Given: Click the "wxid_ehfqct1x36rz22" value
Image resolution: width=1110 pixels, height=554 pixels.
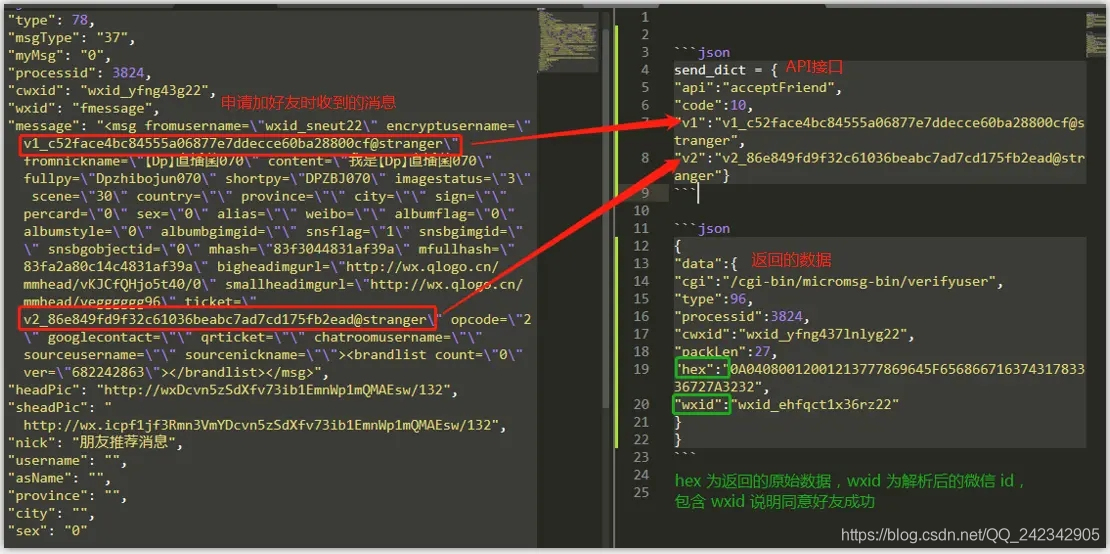Looking at the screenshot, I should coord(817,405).
